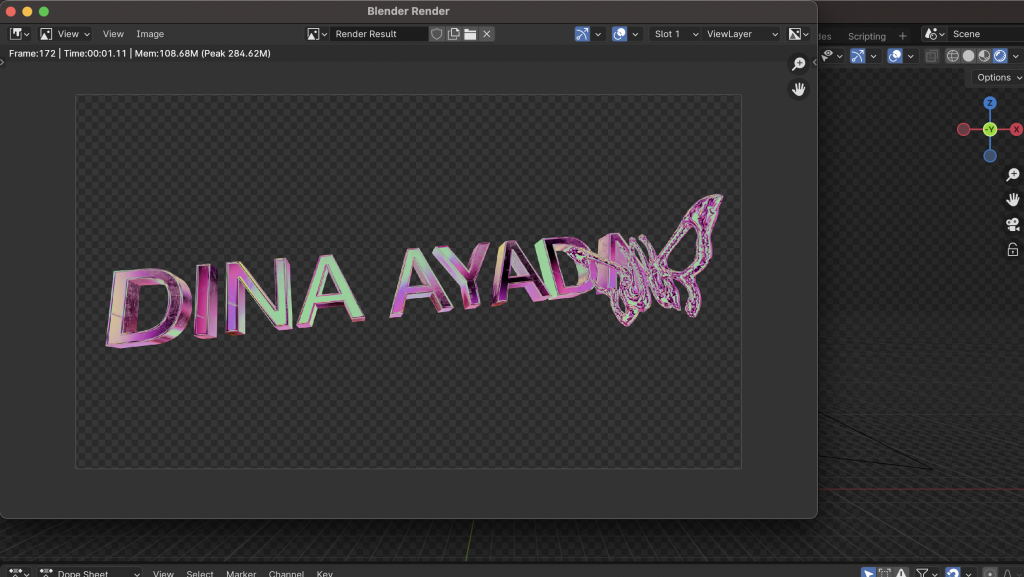Switch viewport to solid shading mode

click(x=968, y=56)
